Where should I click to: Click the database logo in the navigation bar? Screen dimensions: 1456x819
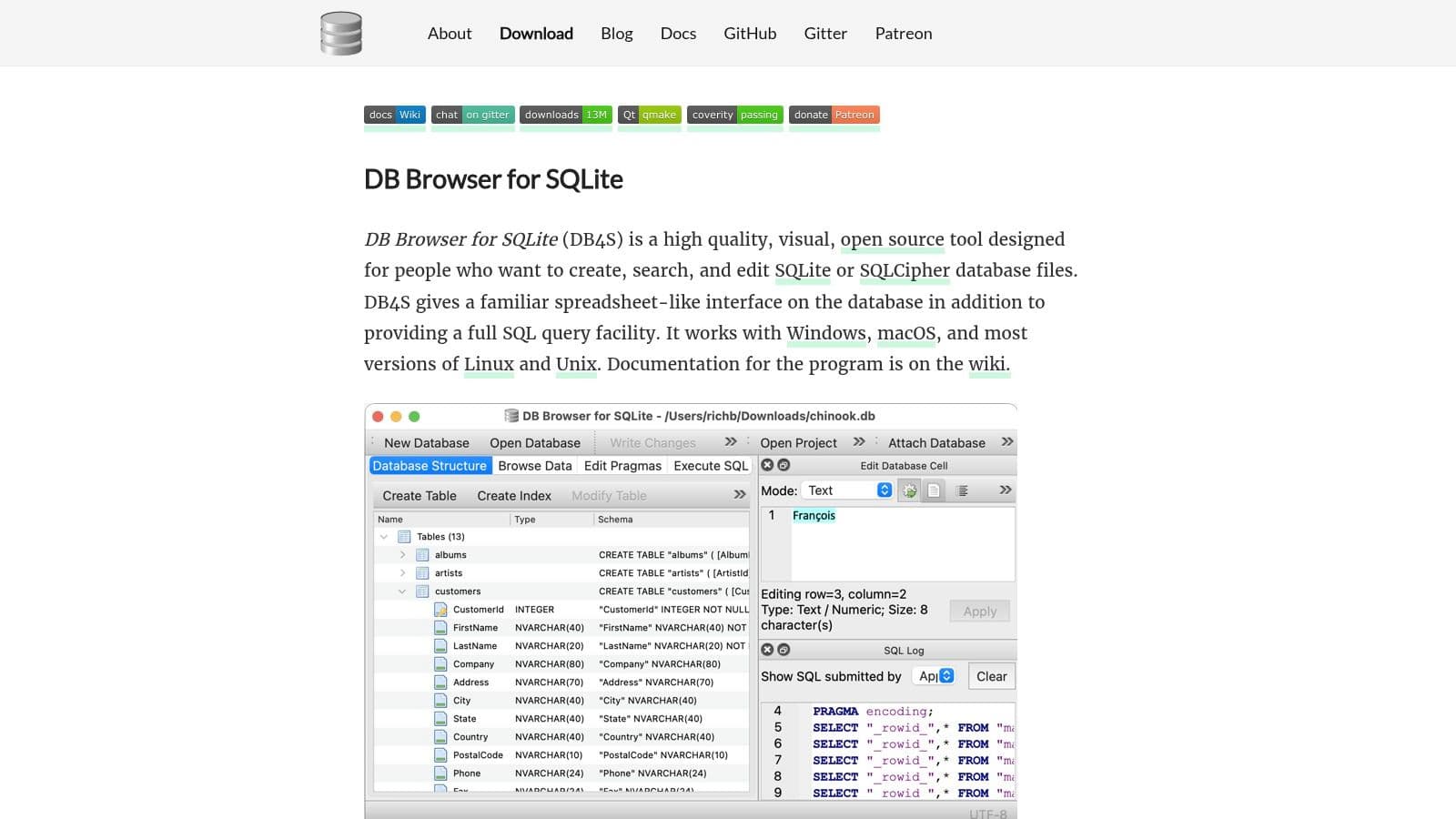(341, 32)
